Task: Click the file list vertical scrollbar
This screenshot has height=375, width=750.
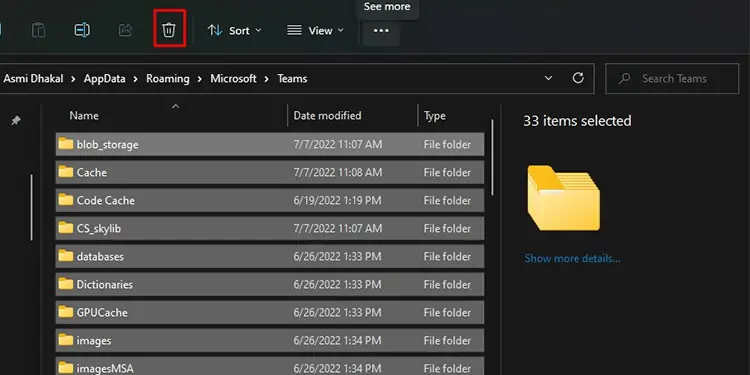Action: click(492, 158)
